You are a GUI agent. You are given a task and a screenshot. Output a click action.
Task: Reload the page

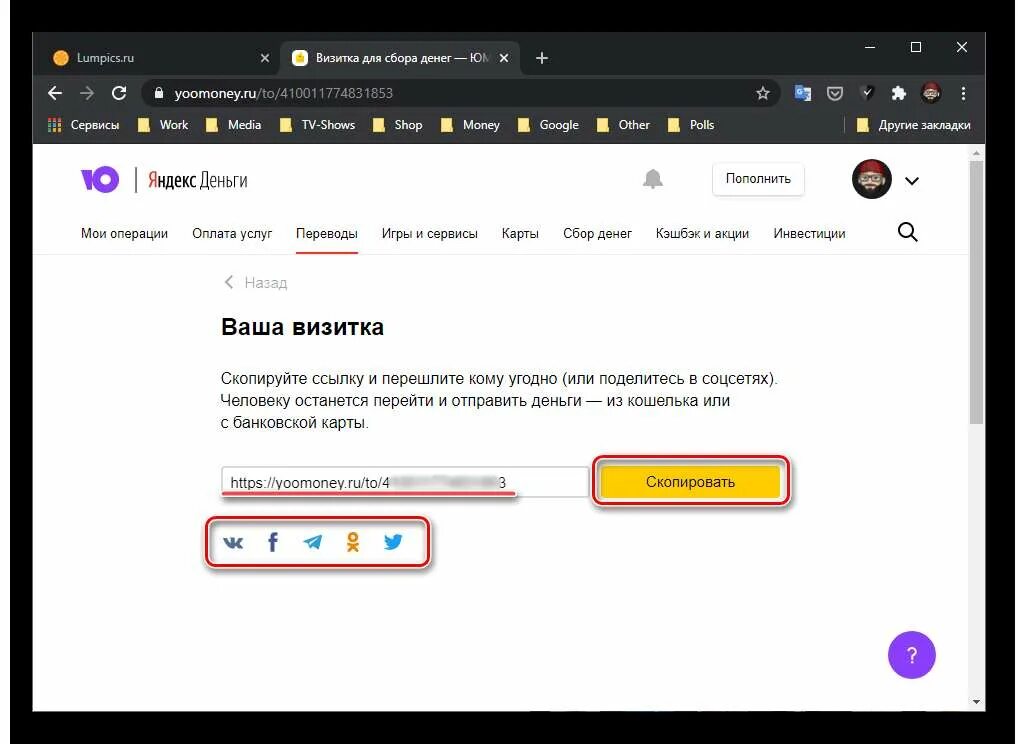tap(119, 93)
